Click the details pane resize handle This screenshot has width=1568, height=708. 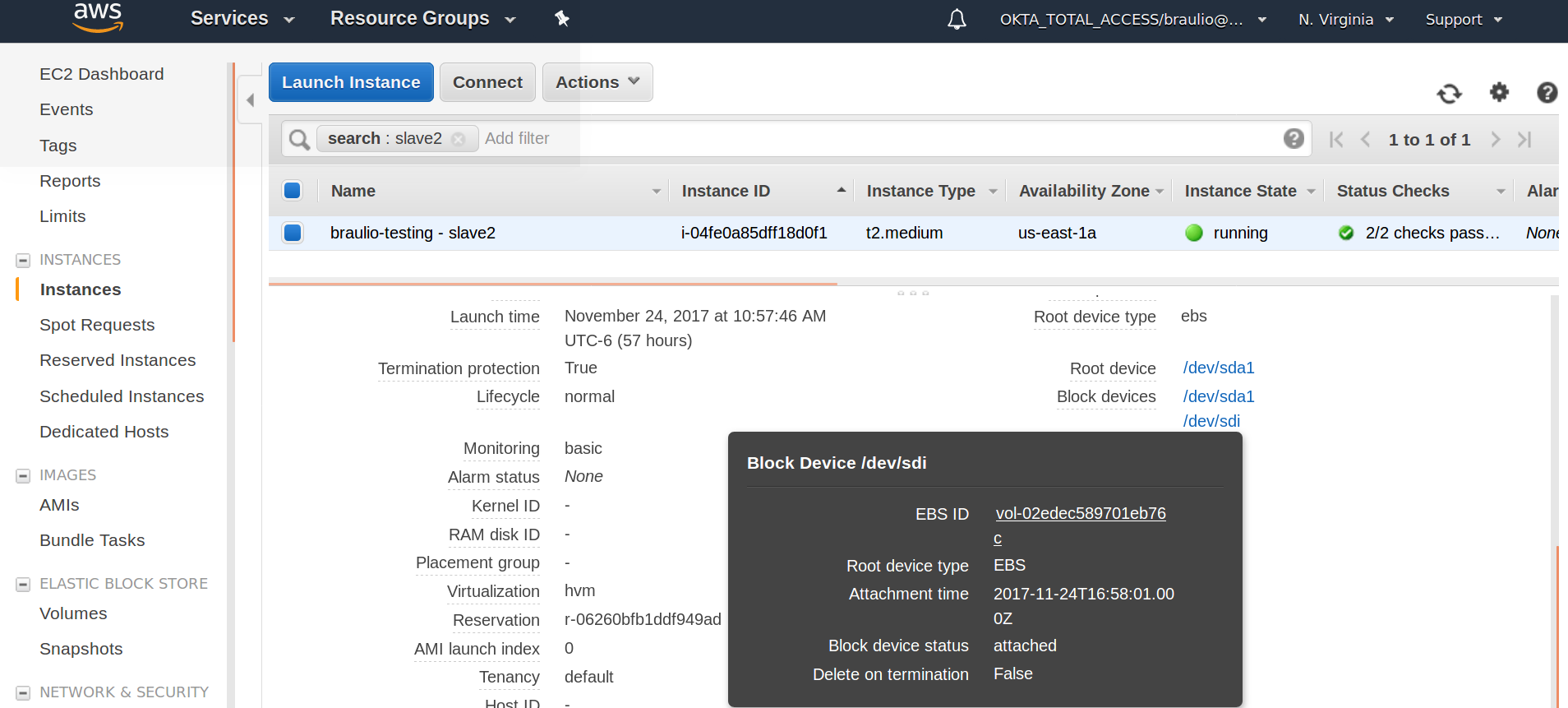[x=913, y=293]
